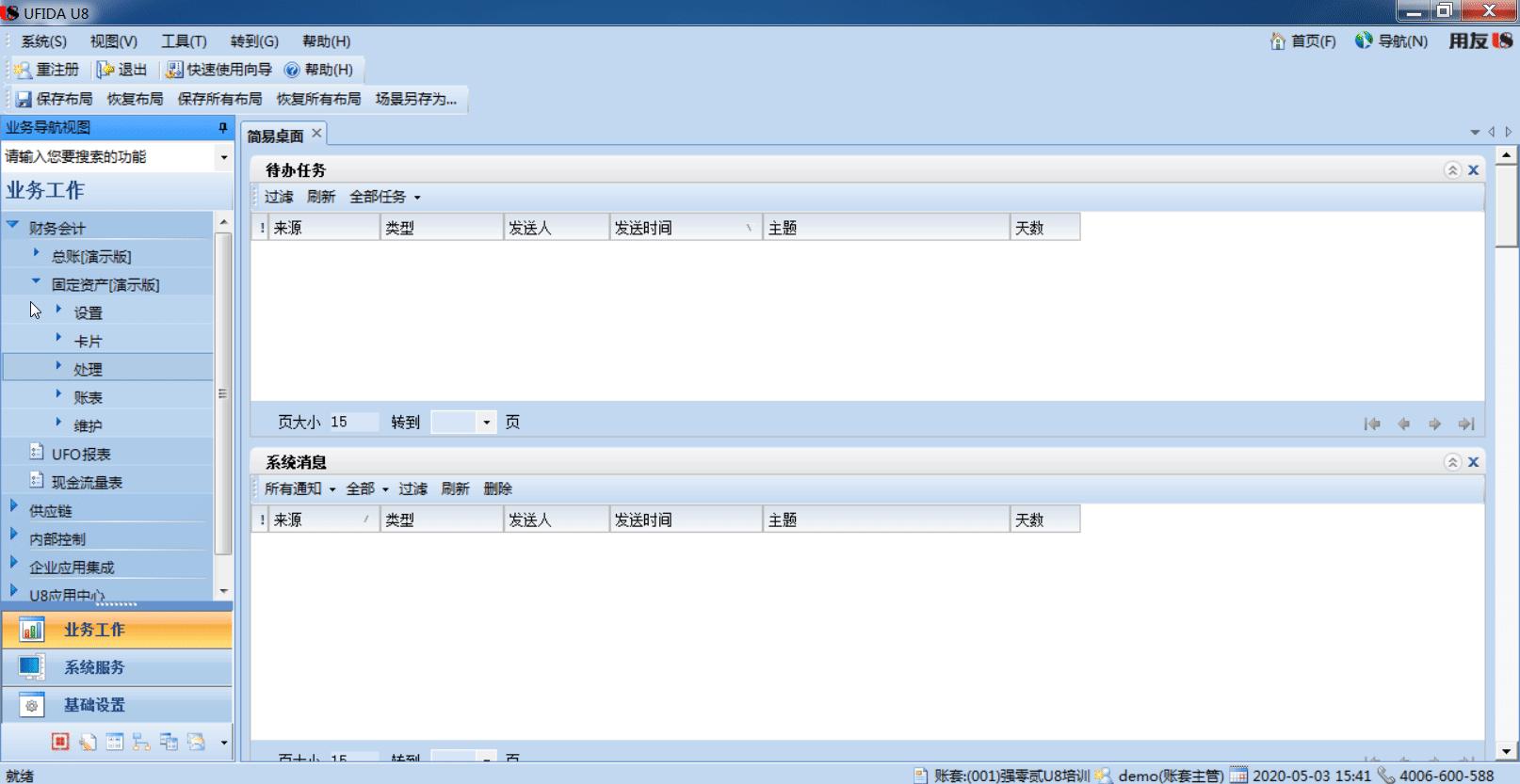Click the 账套 document icon in status bar
The height and width of the screenshot is (784, 1520).
(x=921, y=776)
